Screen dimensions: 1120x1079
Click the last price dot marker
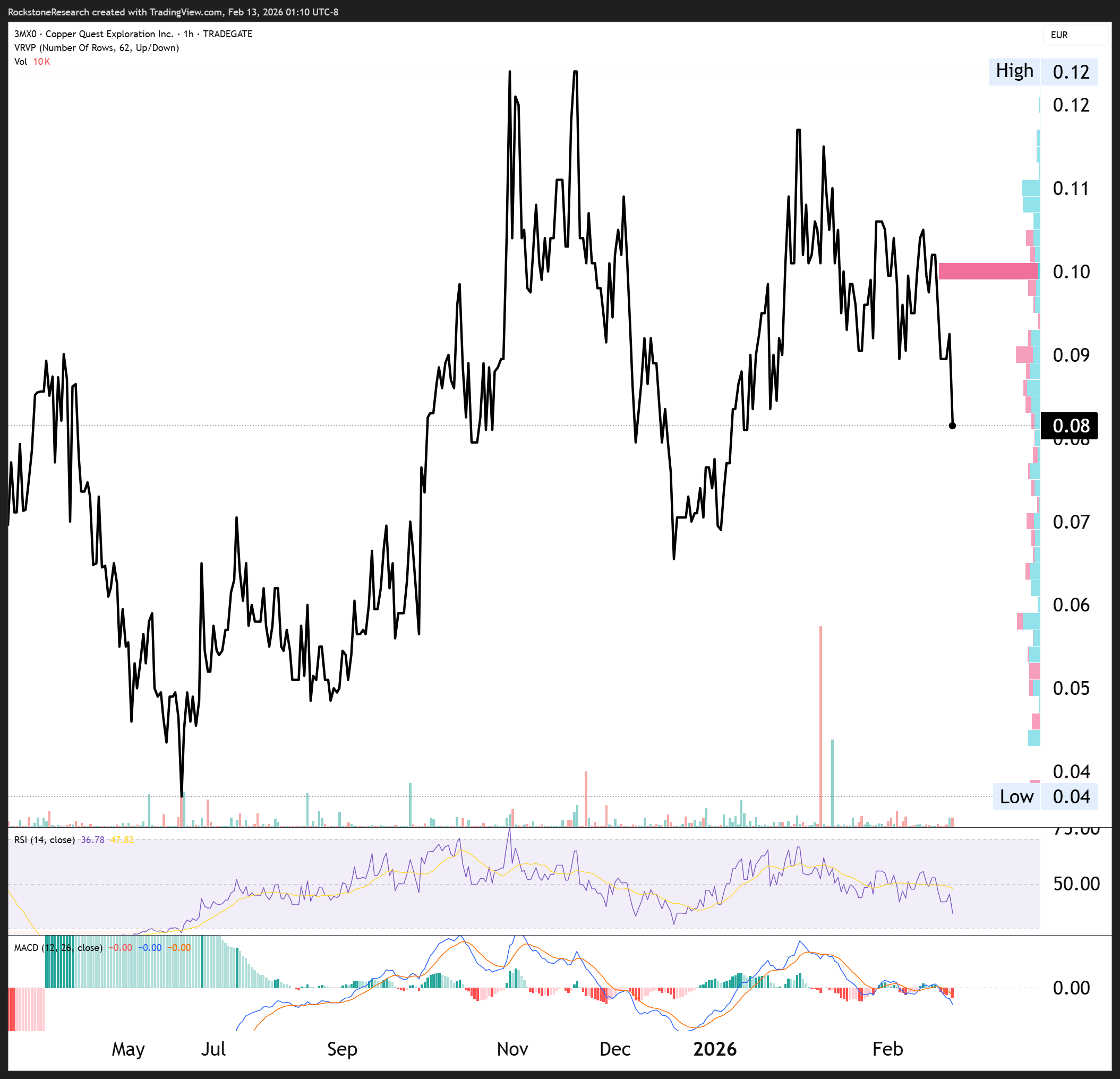tap(952, 426)
